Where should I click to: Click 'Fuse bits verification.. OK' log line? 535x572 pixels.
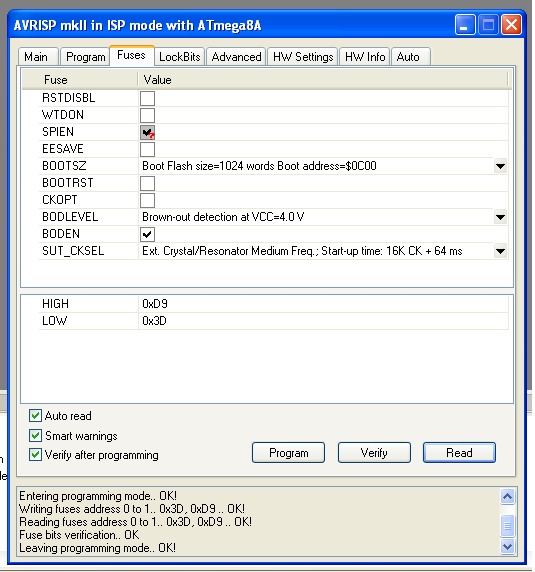[79, 535]
